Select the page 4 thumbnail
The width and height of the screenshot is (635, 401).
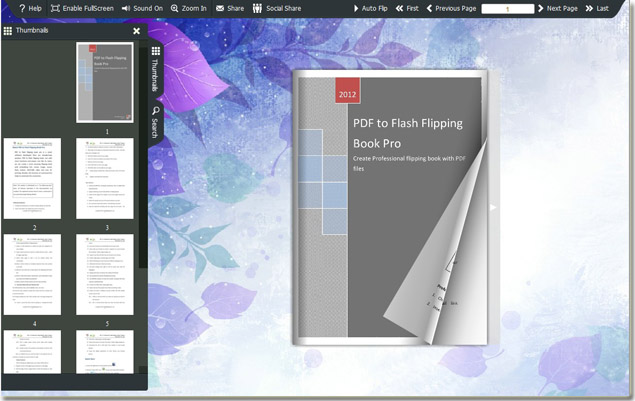coord(32,274)
